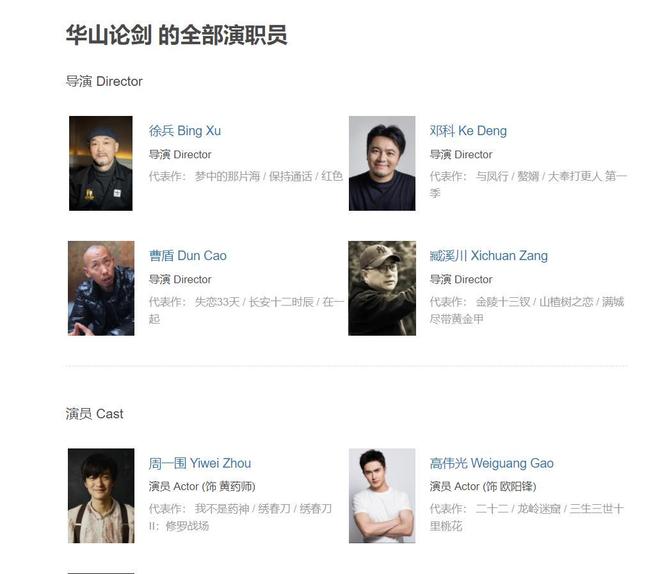Open Weiguang Gao's actor profile link
660x574 pixels.
[492, 463]
